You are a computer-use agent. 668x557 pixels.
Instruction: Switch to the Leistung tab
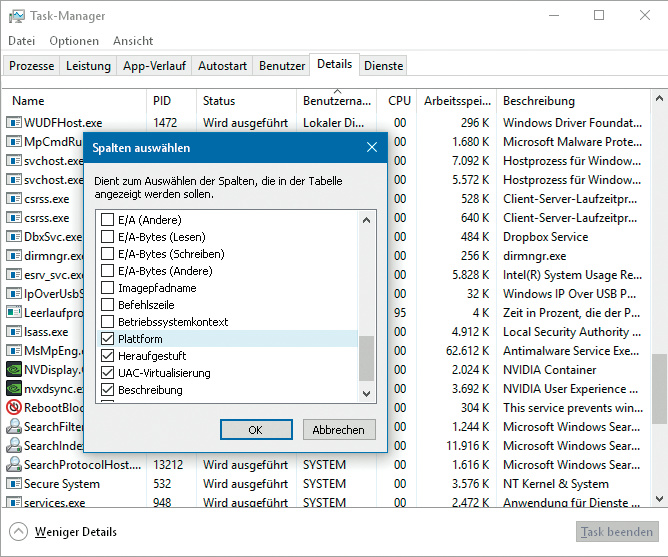pyautogui.click(x=88, y=66)
